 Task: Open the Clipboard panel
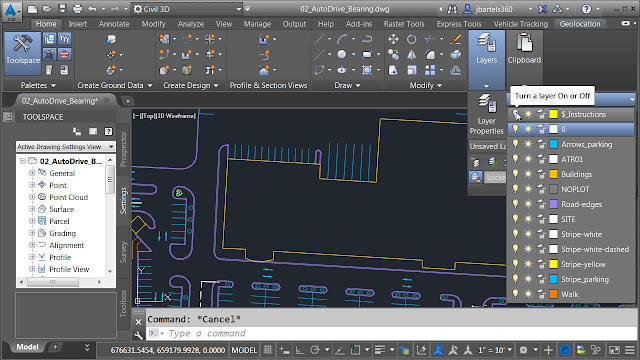pos(524,49)
